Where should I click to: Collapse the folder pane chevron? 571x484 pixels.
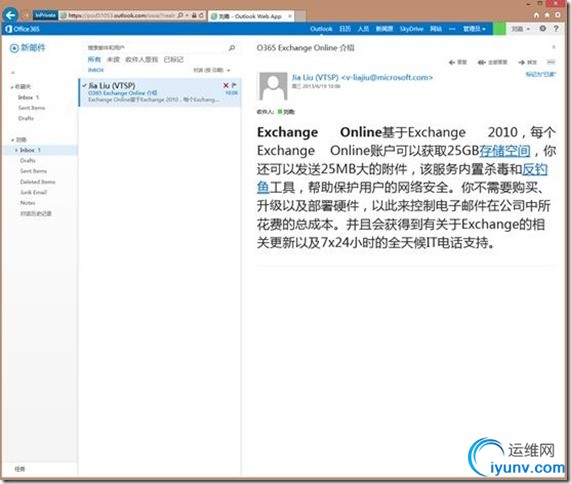(x=13, y=72)
